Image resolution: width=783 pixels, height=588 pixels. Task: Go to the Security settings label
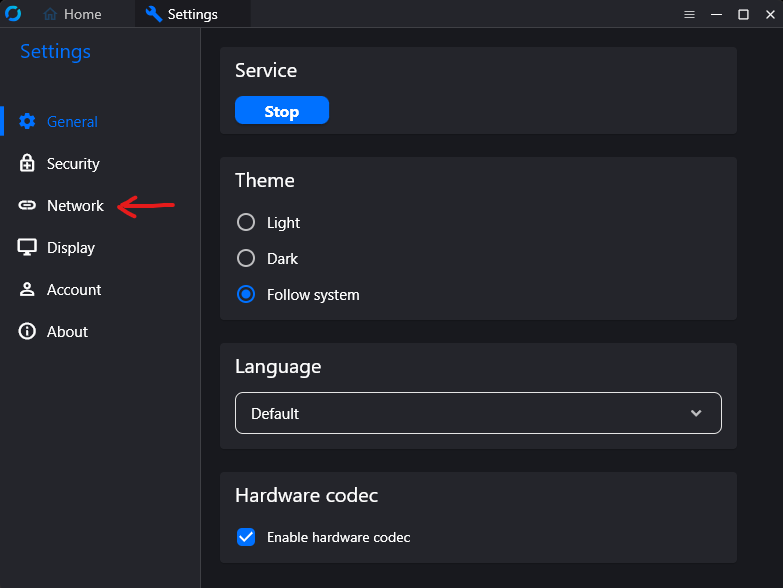pyautogui.click(x=73, y=163)
